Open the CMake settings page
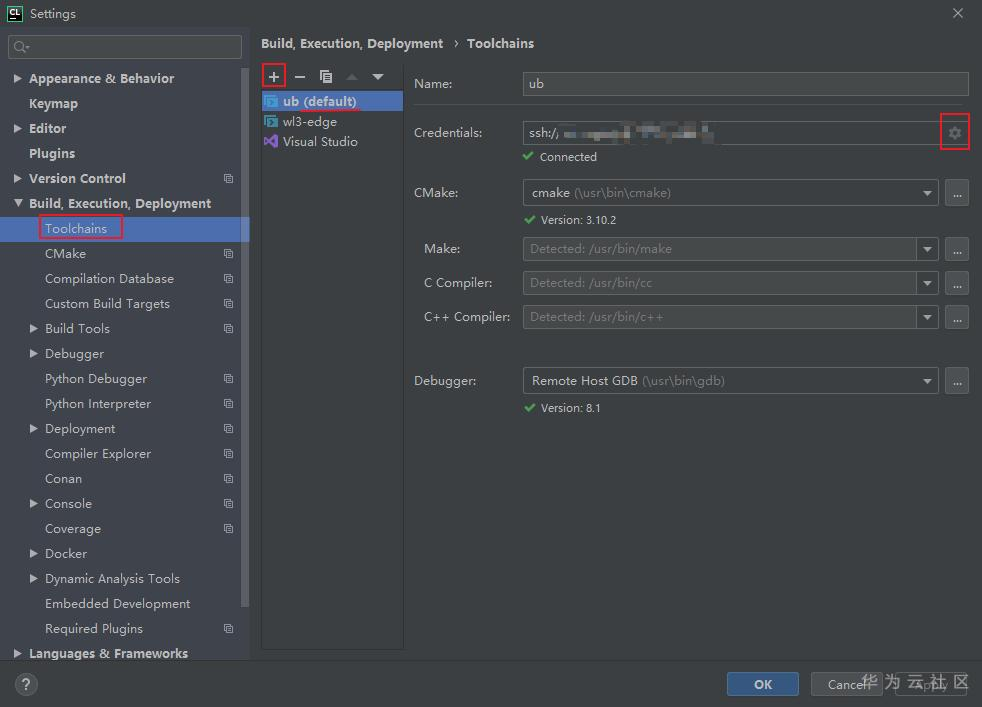 click(x=65, y=254)
